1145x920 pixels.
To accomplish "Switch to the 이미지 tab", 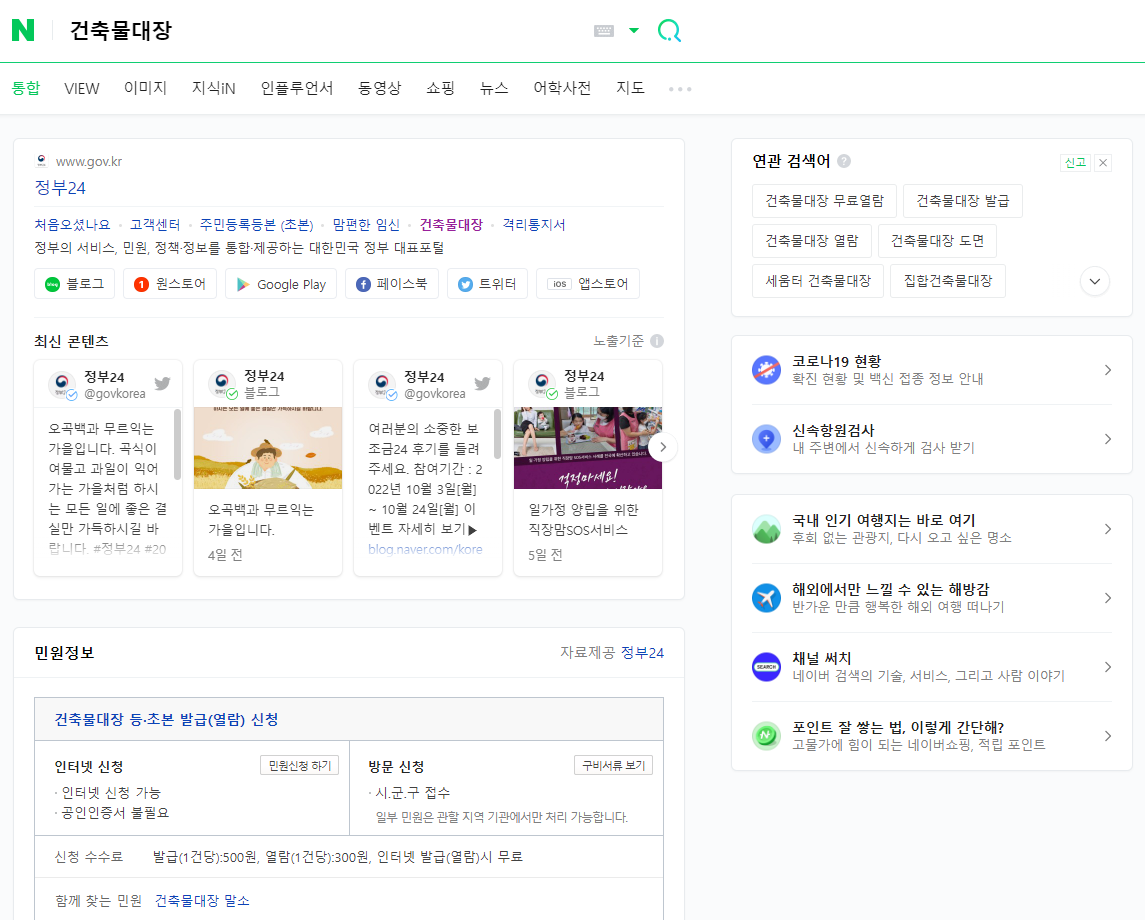I will (145, 88).
